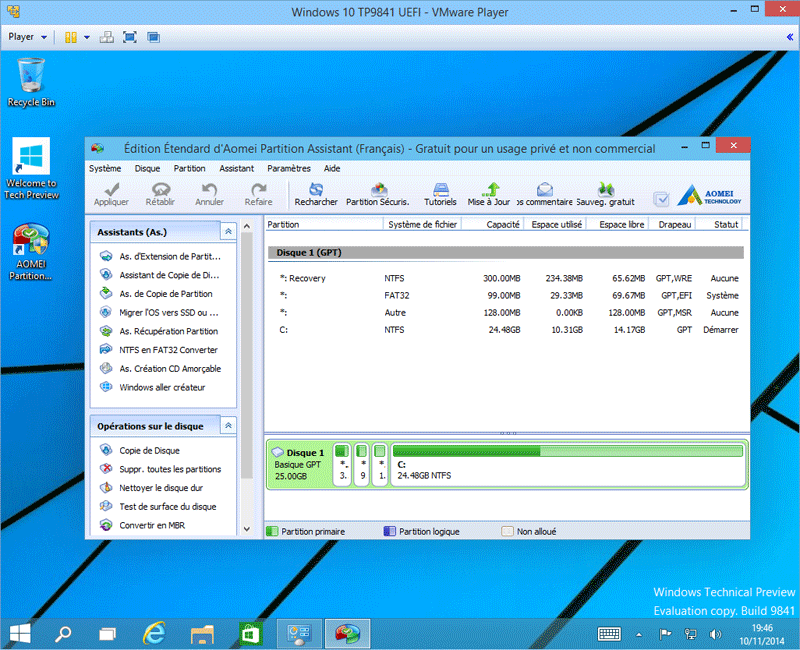Click the Sauveg. gratuit toolbar icon
The height and width of the screenshot is (650, 800).
pyautogui.click(x=606, y=190)
